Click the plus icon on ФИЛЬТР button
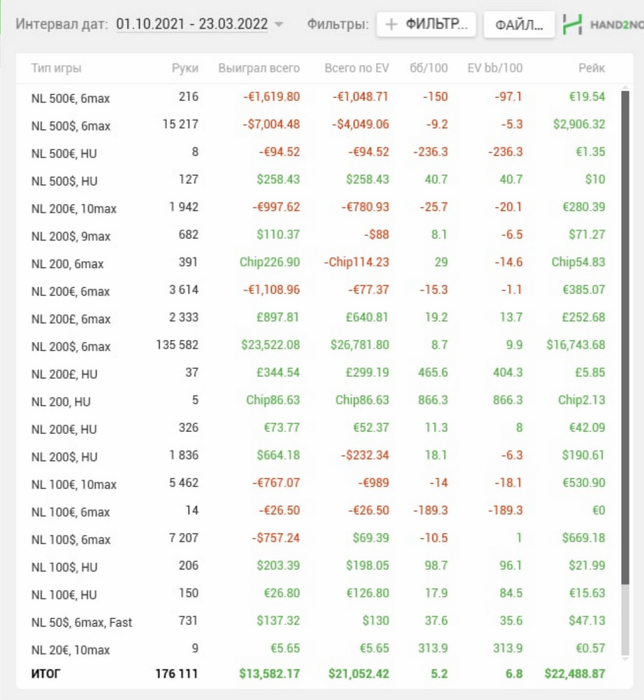This screenshot has width=644, height=700. point(391,24)
